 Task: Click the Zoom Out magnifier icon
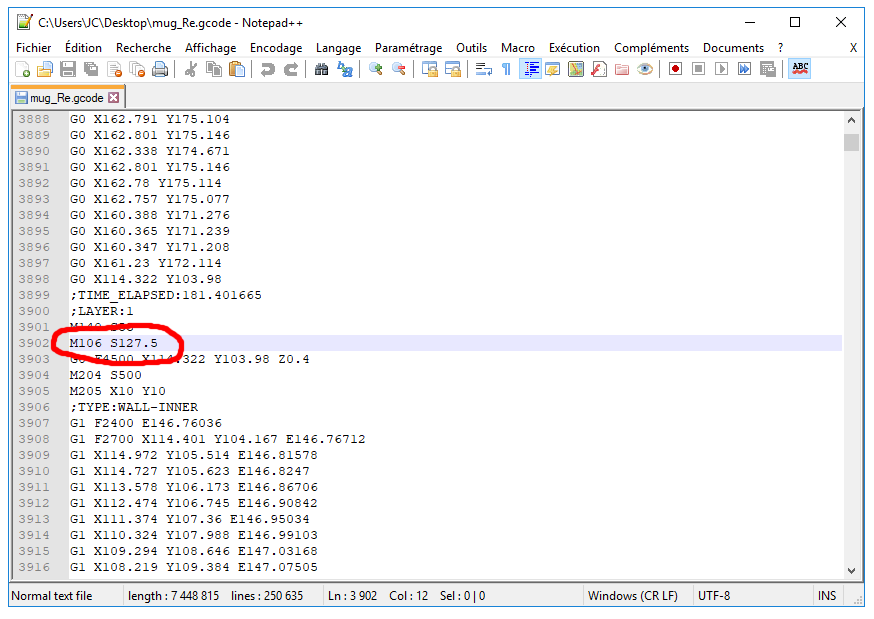click(399, 69)
